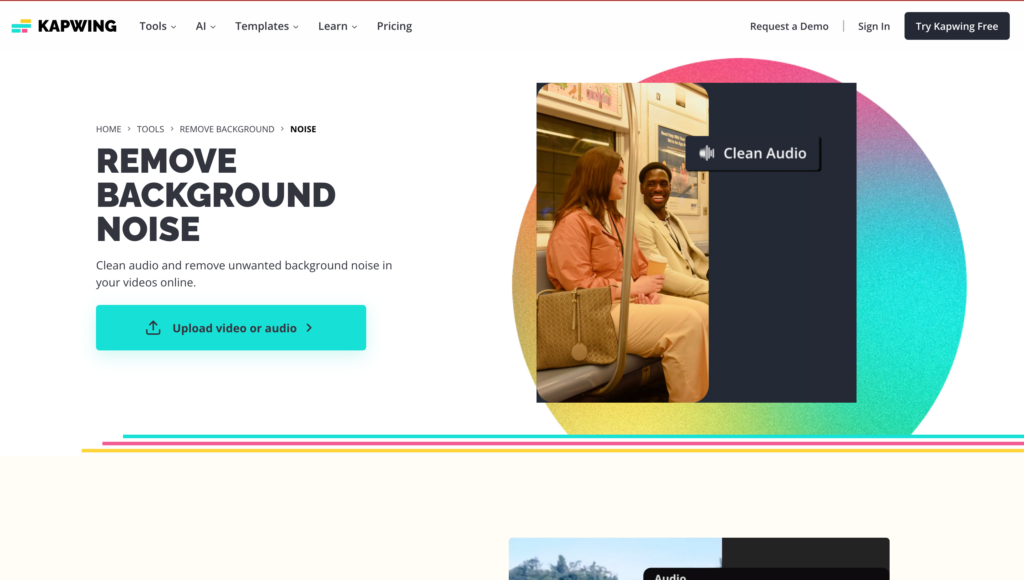The image size is (1024, 580).
Task: Expand the AI menu
Action: click(205, 26)
